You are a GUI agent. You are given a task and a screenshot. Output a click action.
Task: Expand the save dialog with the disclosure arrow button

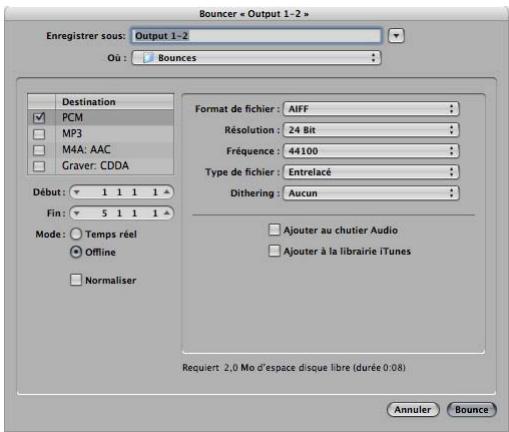396,36
